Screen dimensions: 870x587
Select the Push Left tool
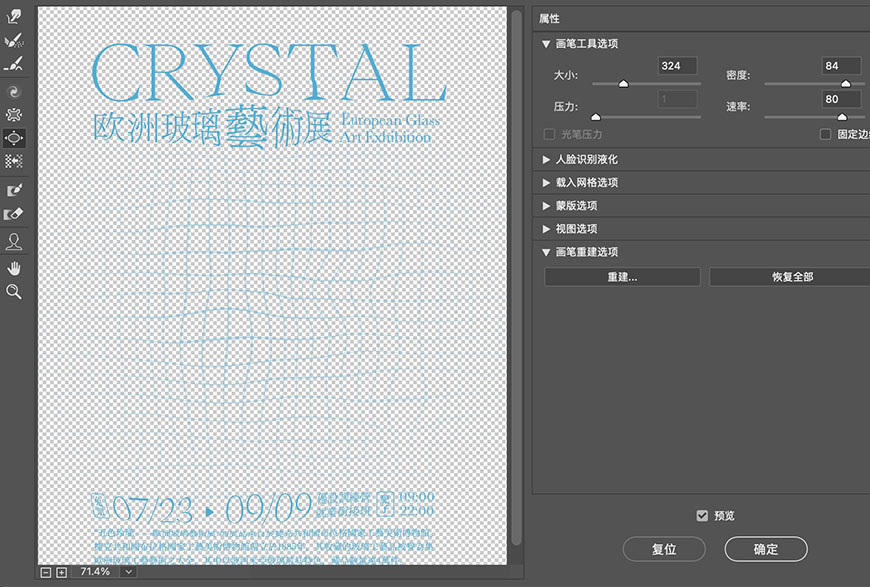[13, 161]
